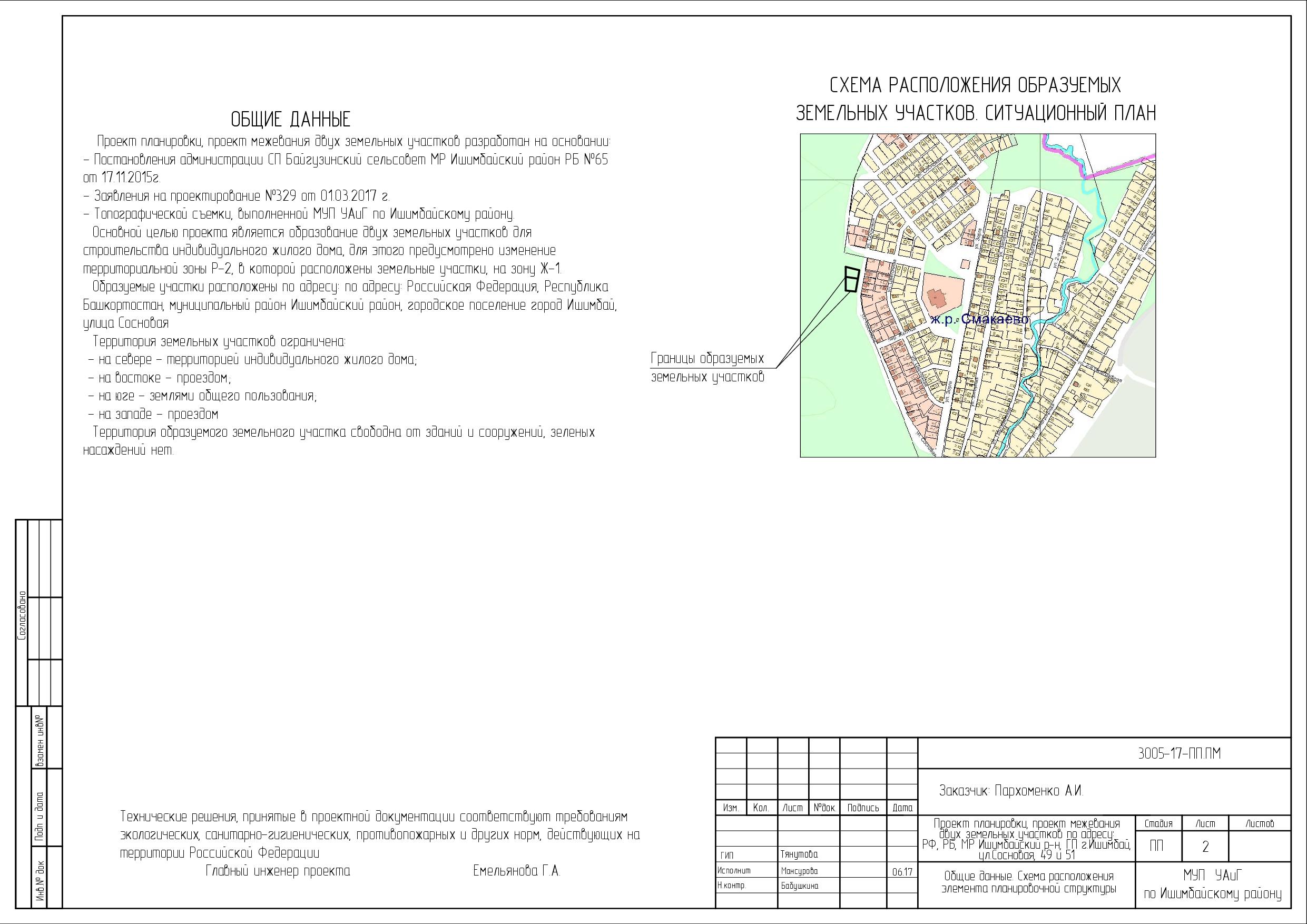Click the 'Стадия' column header

[x=1158, y=823]
